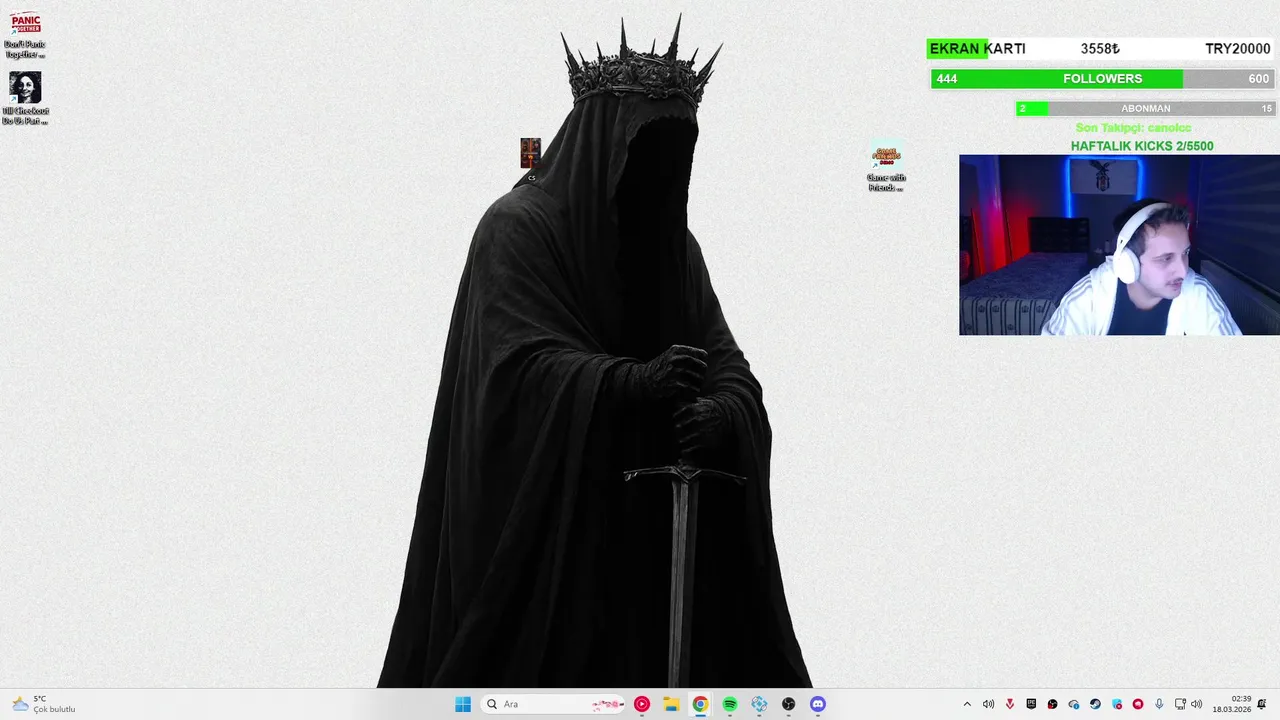Open volume control next to network icon
Image resolution: width=1280 pixels, height=720 pixels.
coord(1197,704)
